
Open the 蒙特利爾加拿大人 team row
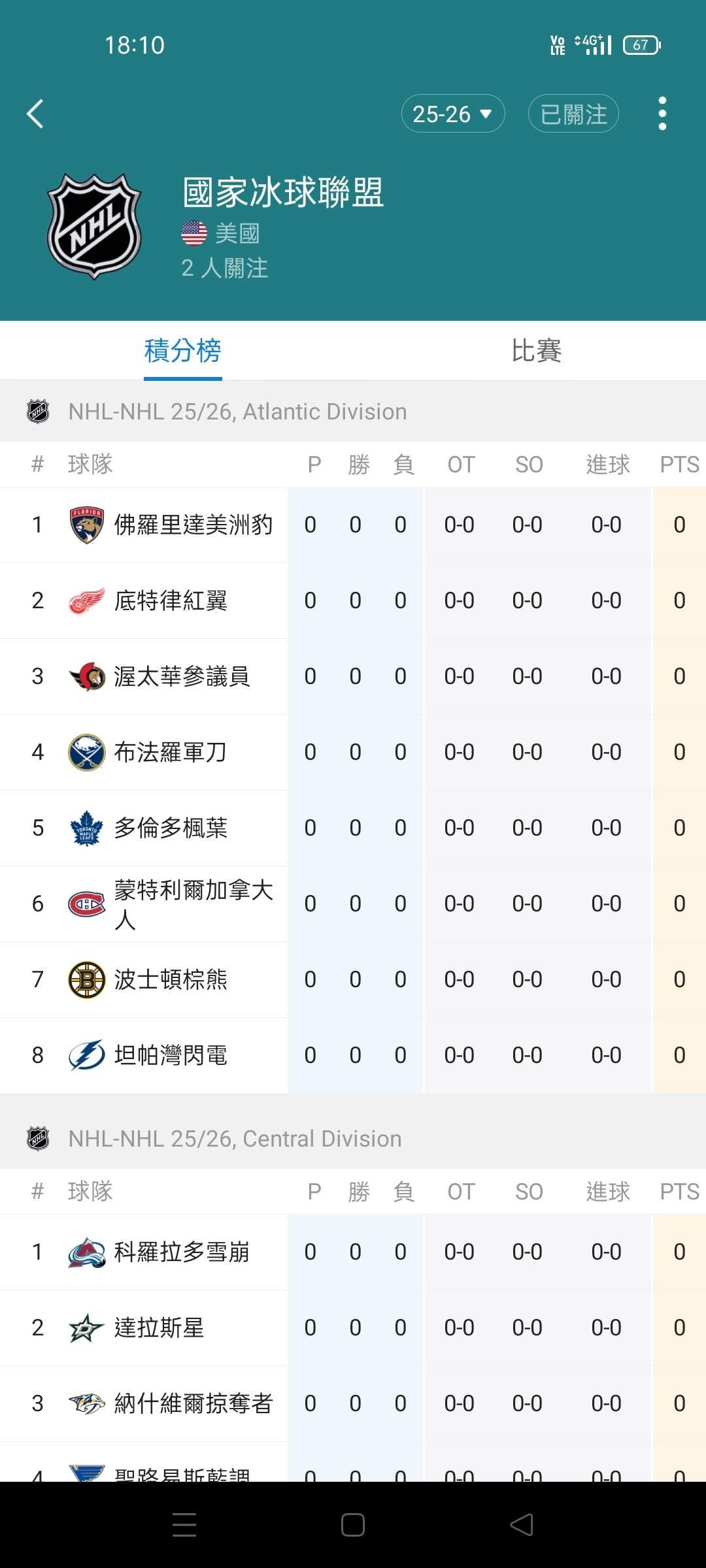click(193, 904)
